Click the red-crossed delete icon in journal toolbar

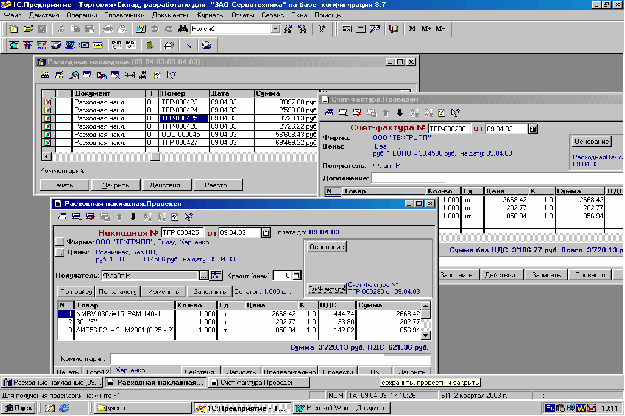(x=116, y=75)
